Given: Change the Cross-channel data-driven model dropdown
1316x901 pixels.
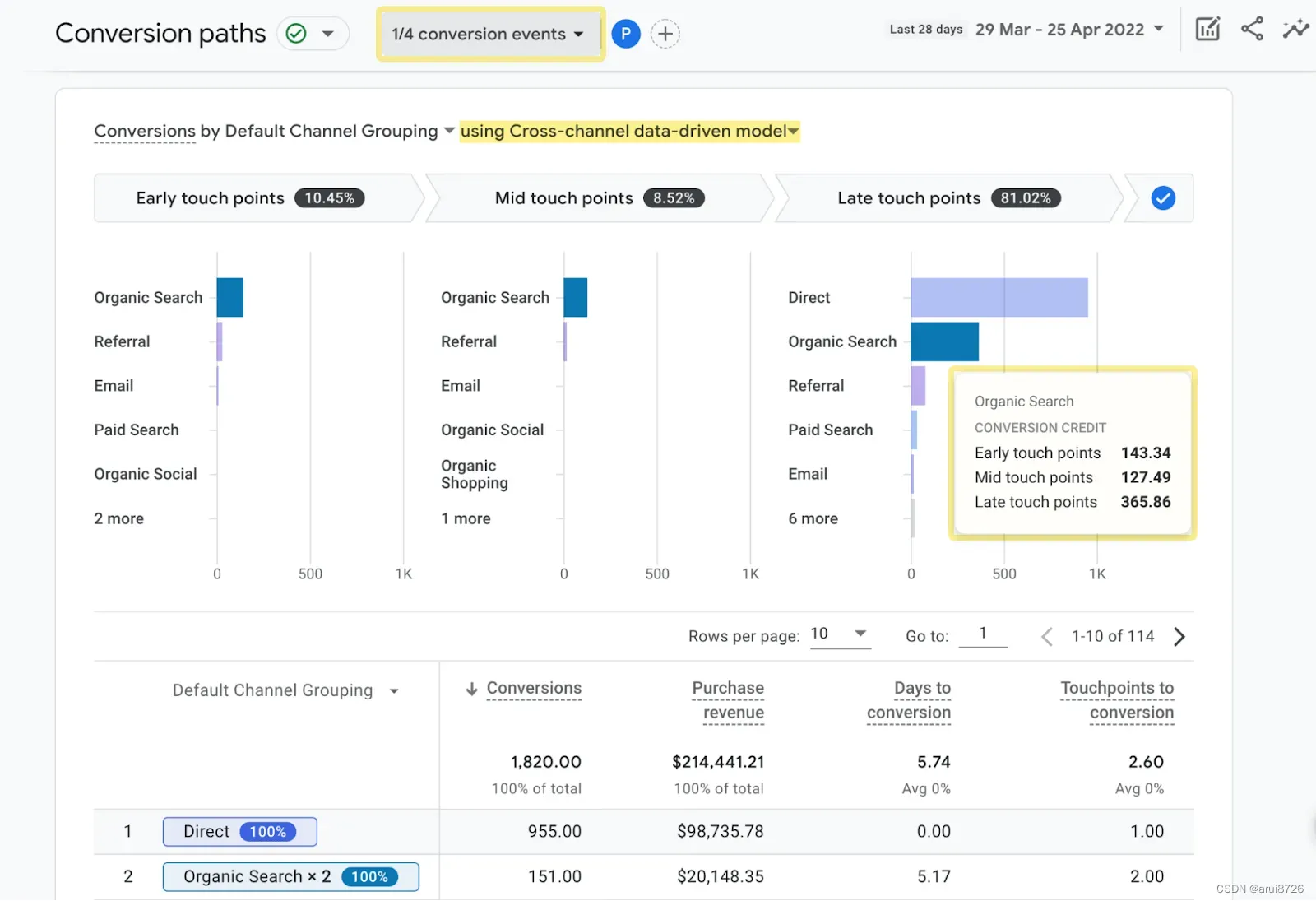Looking at the screenshot, I should click(x=629, y=132).
